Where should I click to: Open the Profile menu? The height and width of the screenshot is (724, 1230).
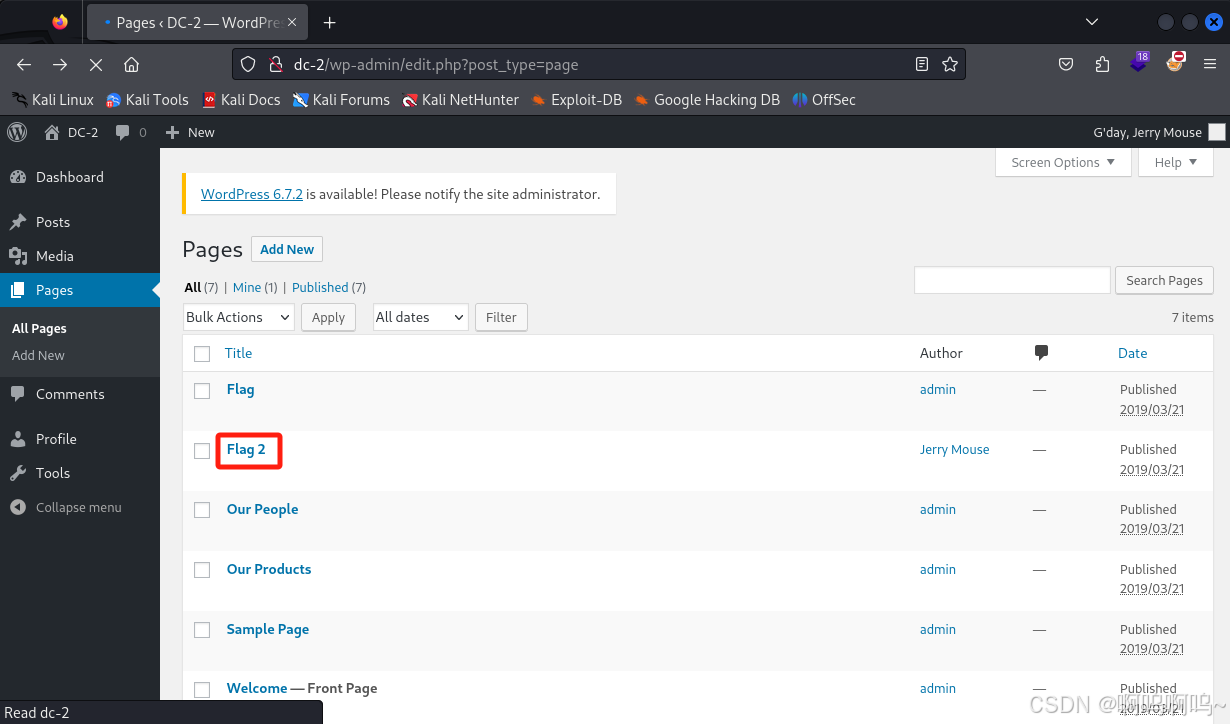80,439
